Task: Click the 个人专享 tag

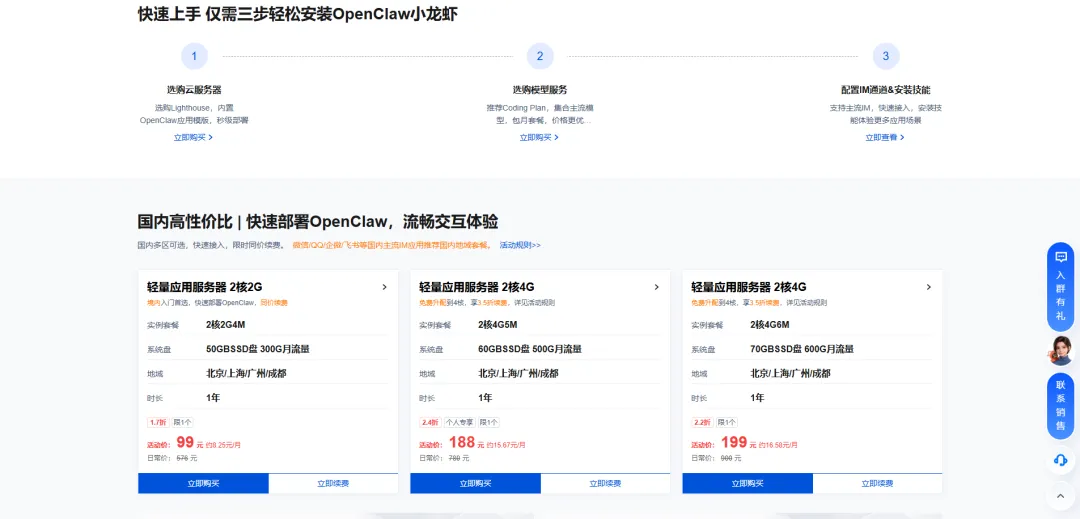Action: [459, 422]
